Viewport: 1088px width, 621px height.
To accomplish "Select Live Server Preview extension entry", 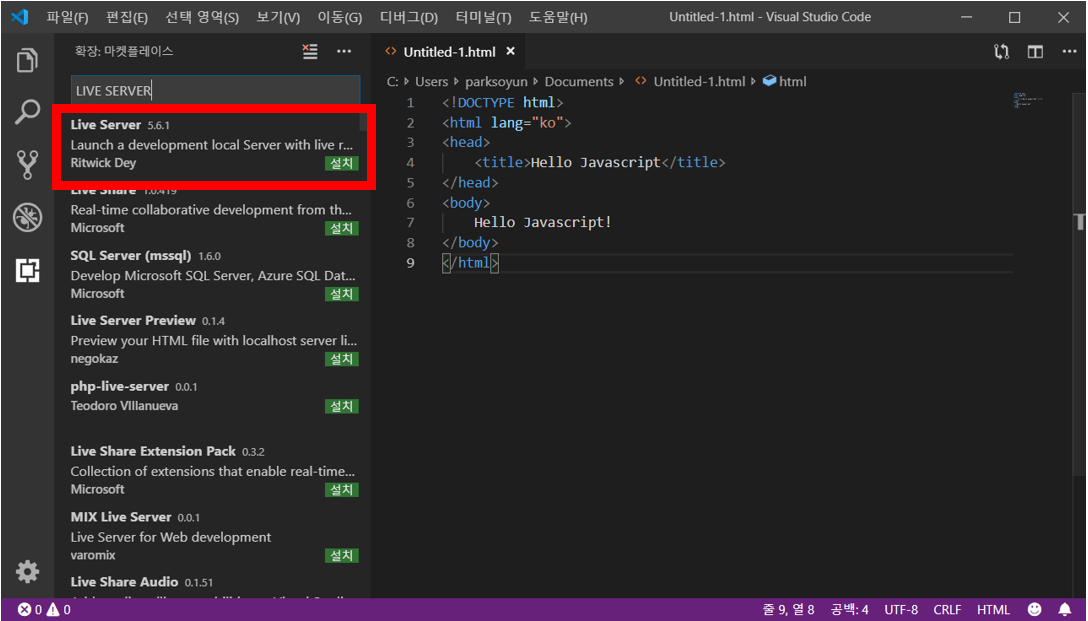I will click(212, 340).
